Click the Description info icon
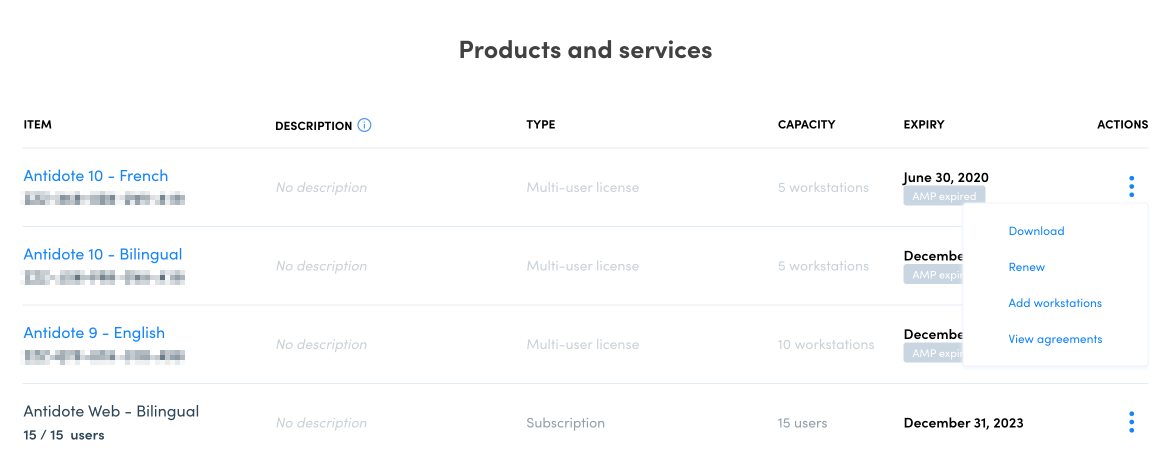 coord(364,126)
